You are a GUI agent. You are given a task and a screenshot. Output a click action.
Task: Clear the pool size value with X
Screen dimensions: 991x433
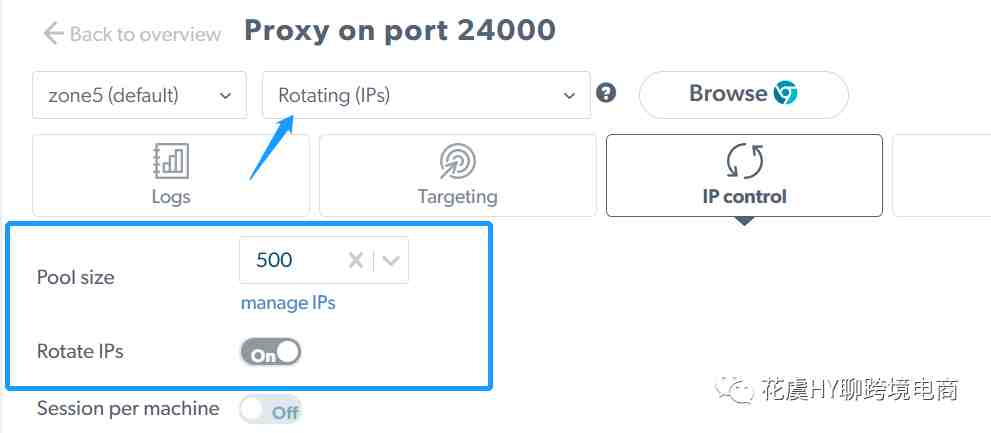coord(356,260)
